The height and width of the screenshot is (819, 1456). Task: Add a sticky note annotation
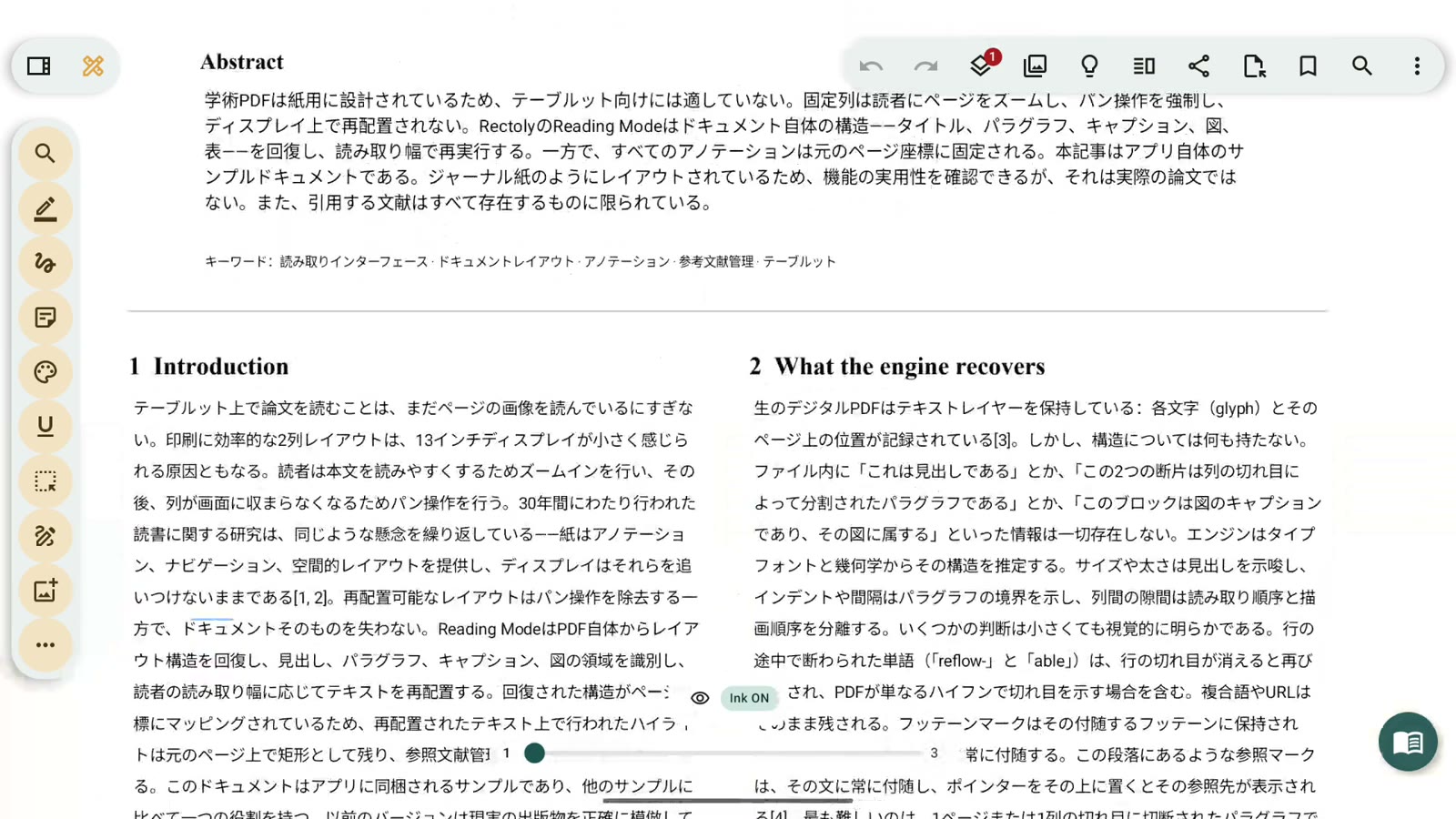(x=45, y=318)
